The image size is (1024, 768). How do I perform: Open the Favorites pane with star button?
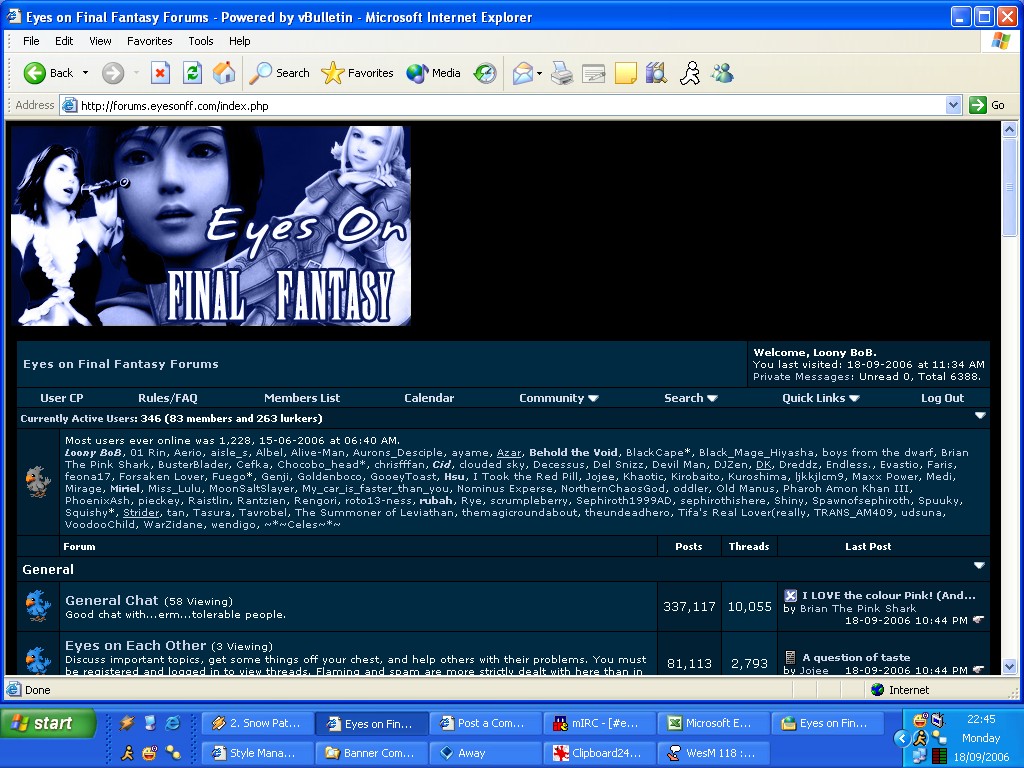(x=357, y=73)
